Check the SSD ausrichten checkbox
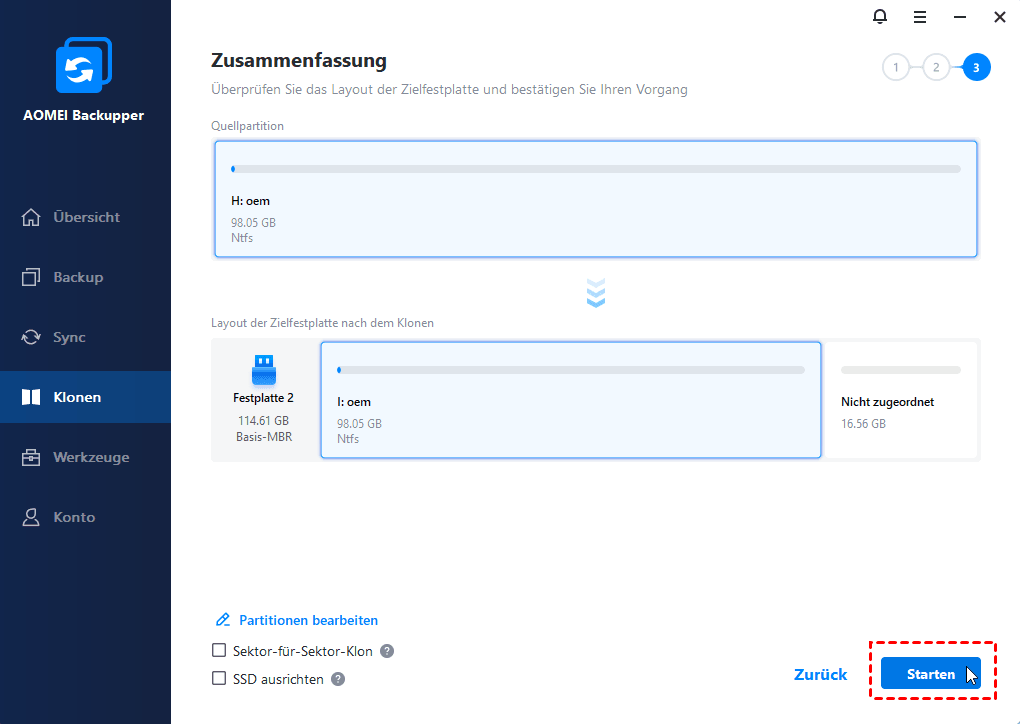1020x724 pixels. tap(220, 679)
